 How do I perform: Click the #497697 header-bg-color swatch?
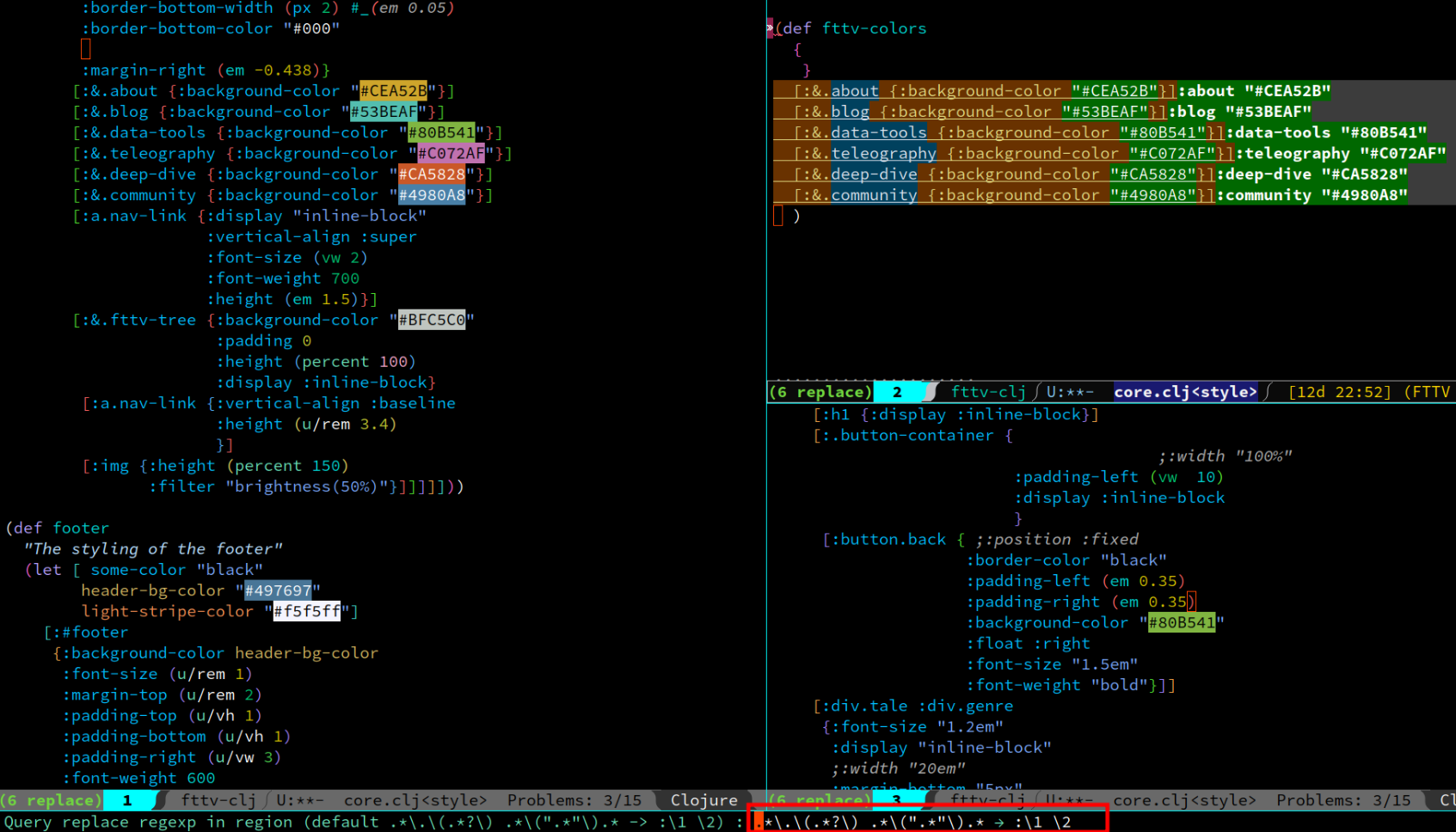(x=278, y=590)
